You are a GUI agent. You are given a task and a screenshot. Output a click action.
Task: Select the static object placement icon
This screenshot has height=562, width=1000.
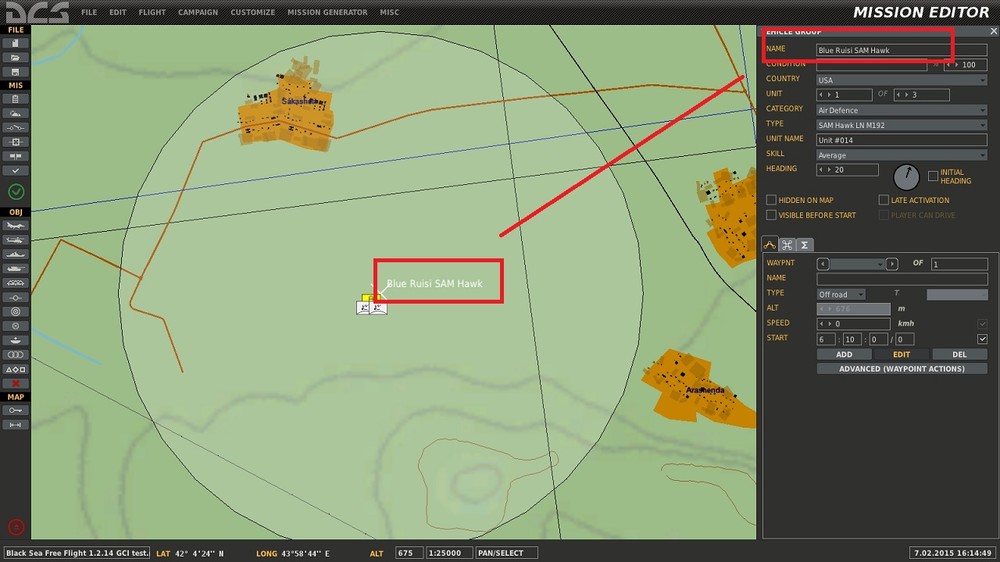point(15,283)
